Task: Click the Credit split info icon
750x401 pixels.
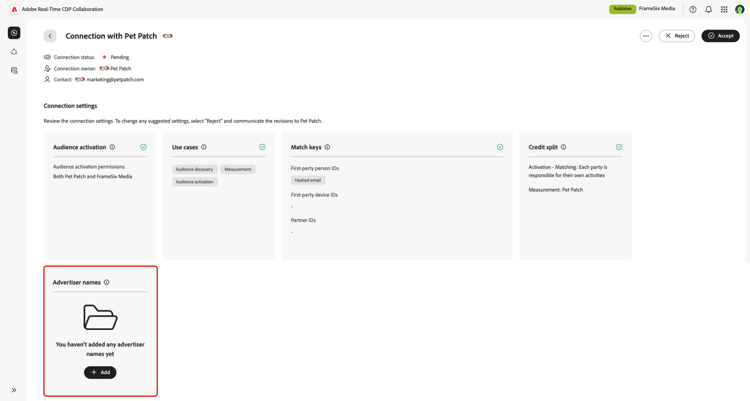Action: coord(563,147)
